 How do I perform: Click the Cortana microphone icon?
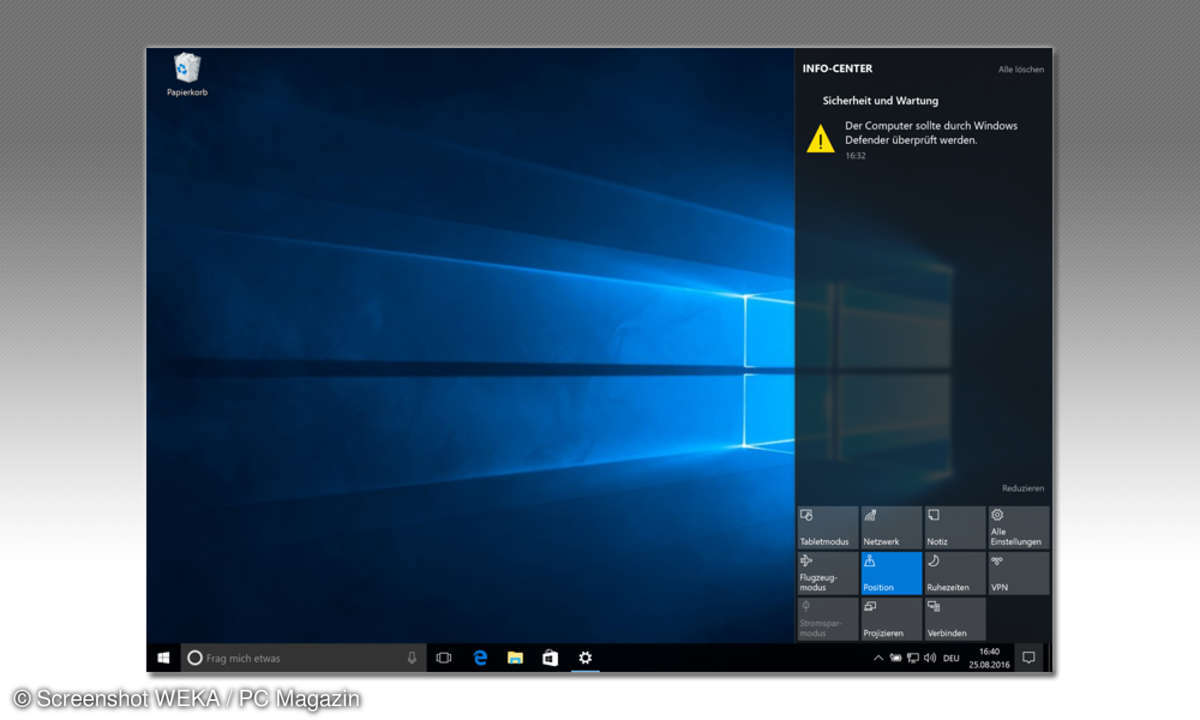coord(412,657)
